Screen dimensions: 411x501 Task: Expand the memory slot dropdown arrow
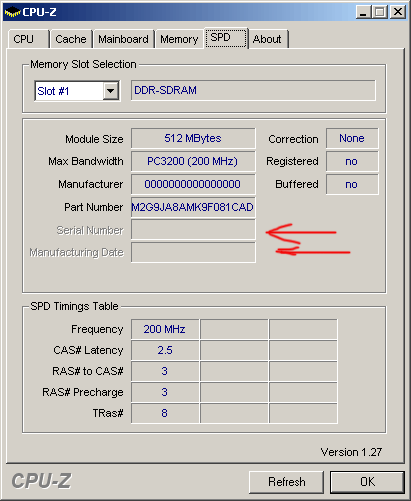(x=111, y=91)
